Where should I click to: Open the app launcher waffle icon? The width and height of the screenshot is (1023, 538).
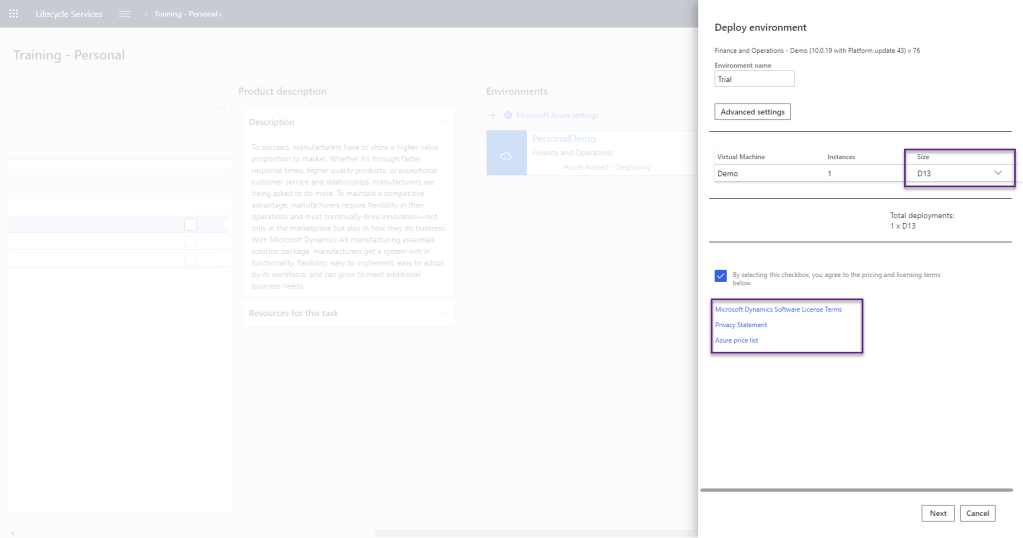pos(15,14)
